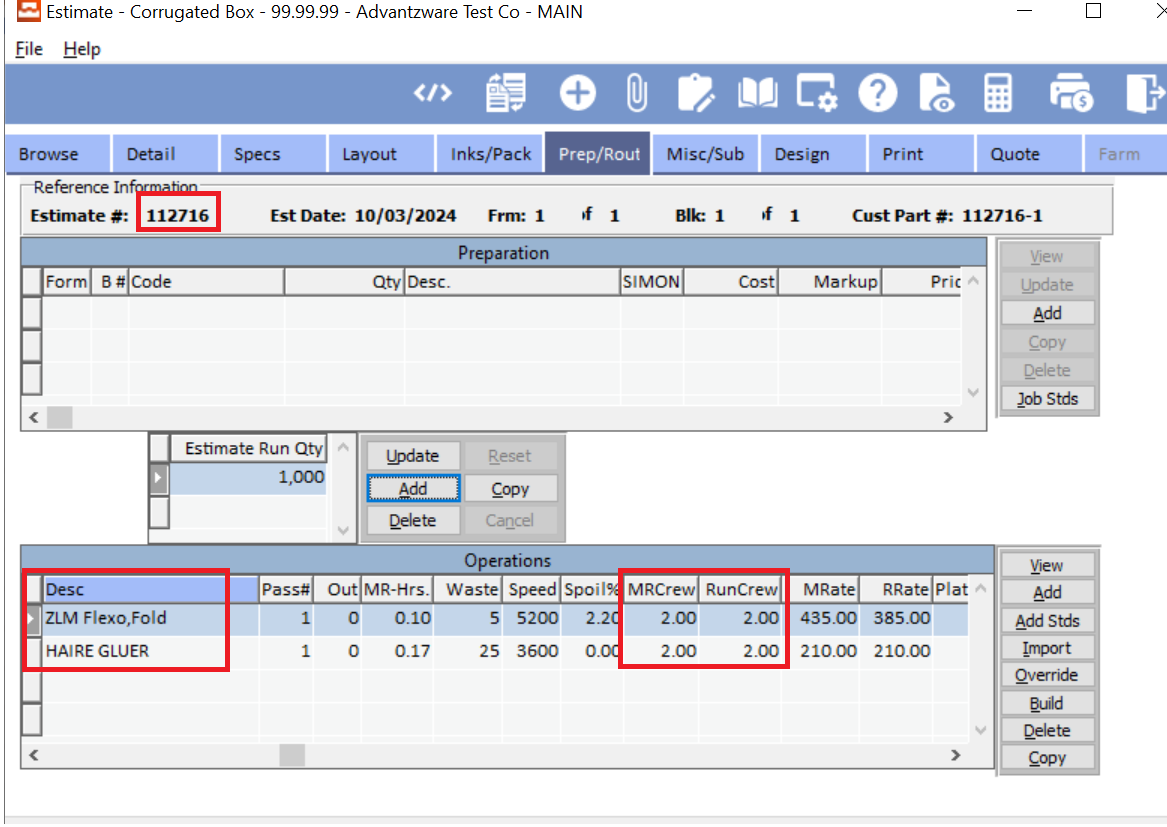This screenshot has height=827, width=1167.
Task: Switch to the Inks/Pack tab
Action: pyautogui.click(x=489, y=153)
